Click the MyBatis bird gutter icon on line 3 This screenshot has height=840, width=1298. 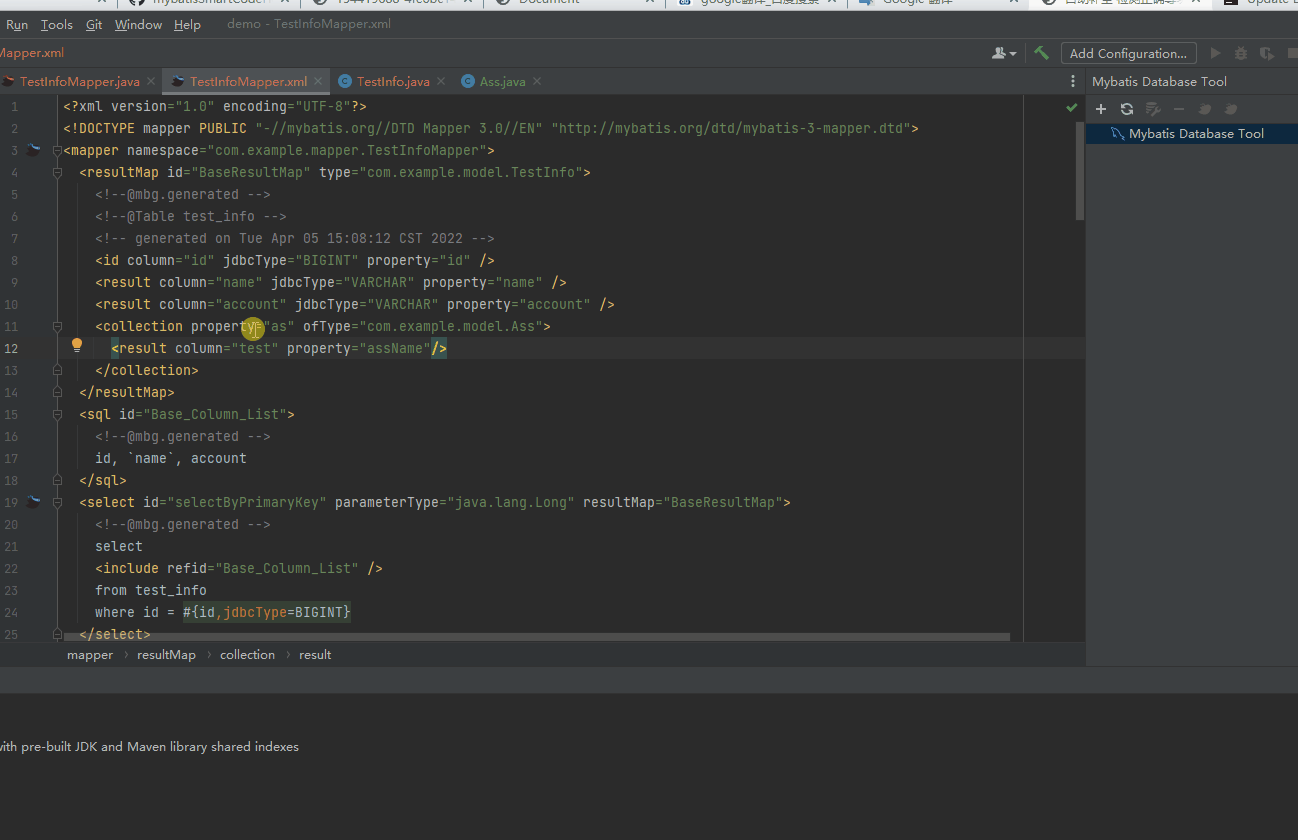(33, 150)
